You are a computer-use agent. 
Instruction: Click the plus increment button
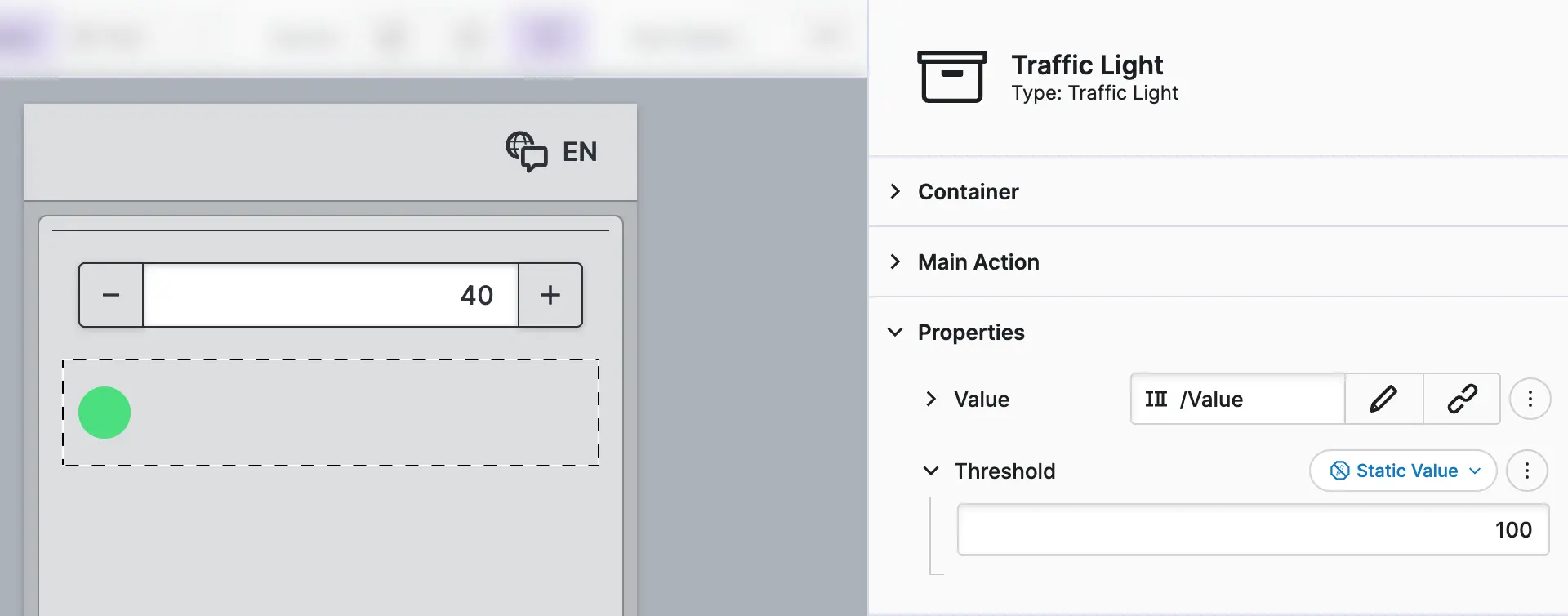click(550, 295)
